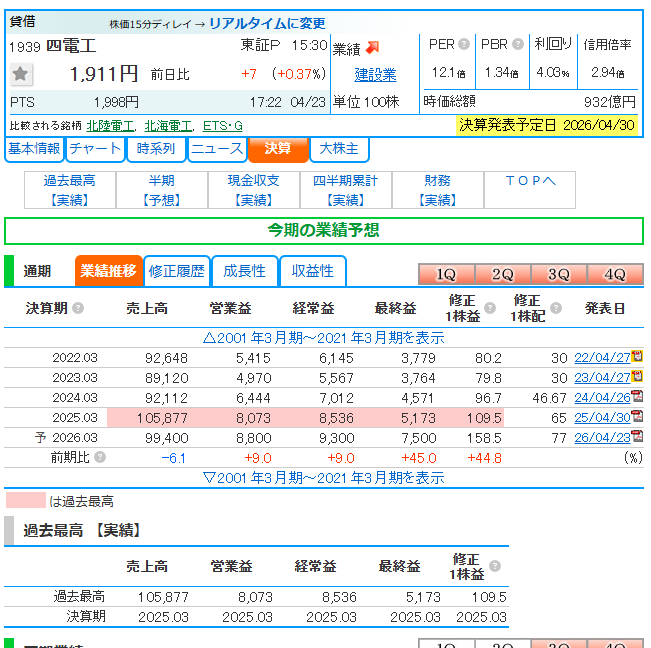Open the 24/04/26 announcement date link
The height and width of the screenshot is (648, 651).
coord(602,398)
